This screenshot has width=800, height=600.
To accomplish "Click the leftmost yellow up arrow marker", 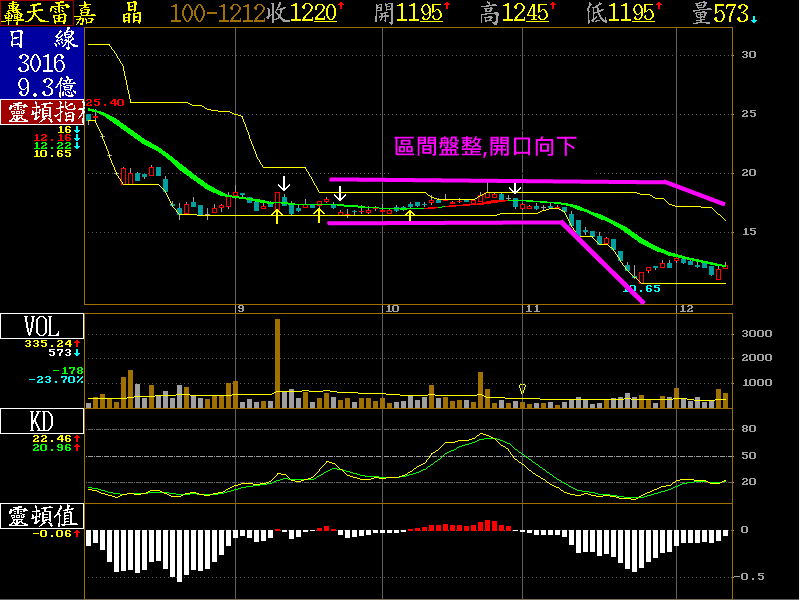I will click(277, 215).
